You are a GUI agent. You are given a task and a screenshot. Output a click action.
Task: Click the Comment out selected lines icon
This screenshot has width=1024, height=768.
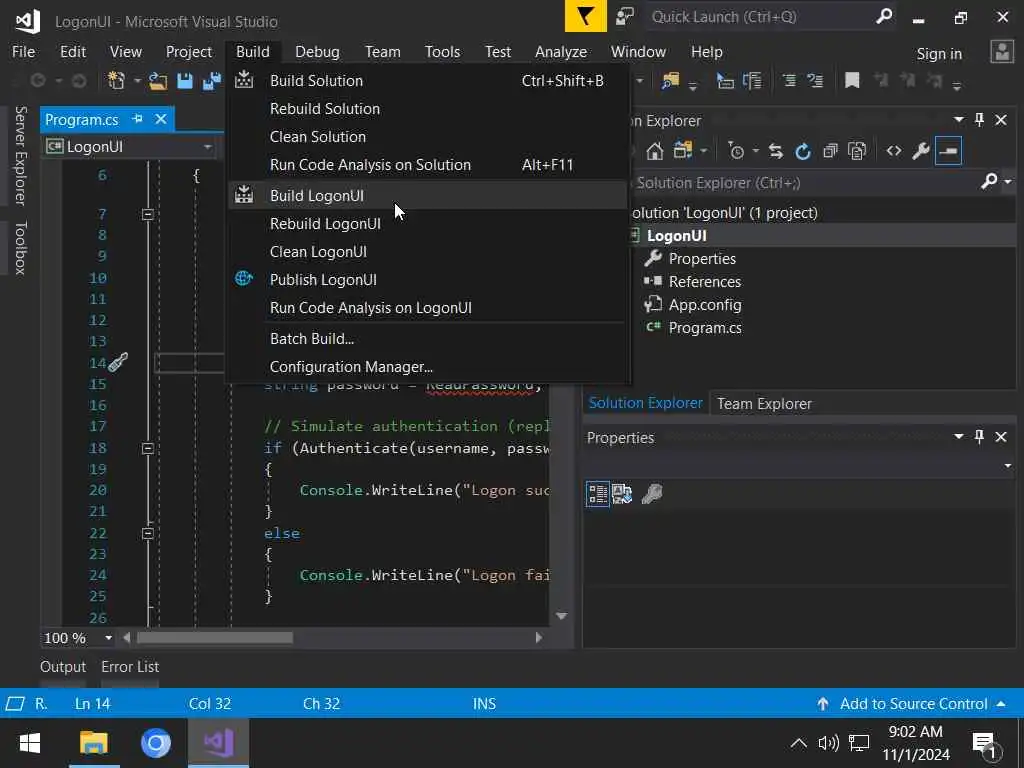[789, 80]
